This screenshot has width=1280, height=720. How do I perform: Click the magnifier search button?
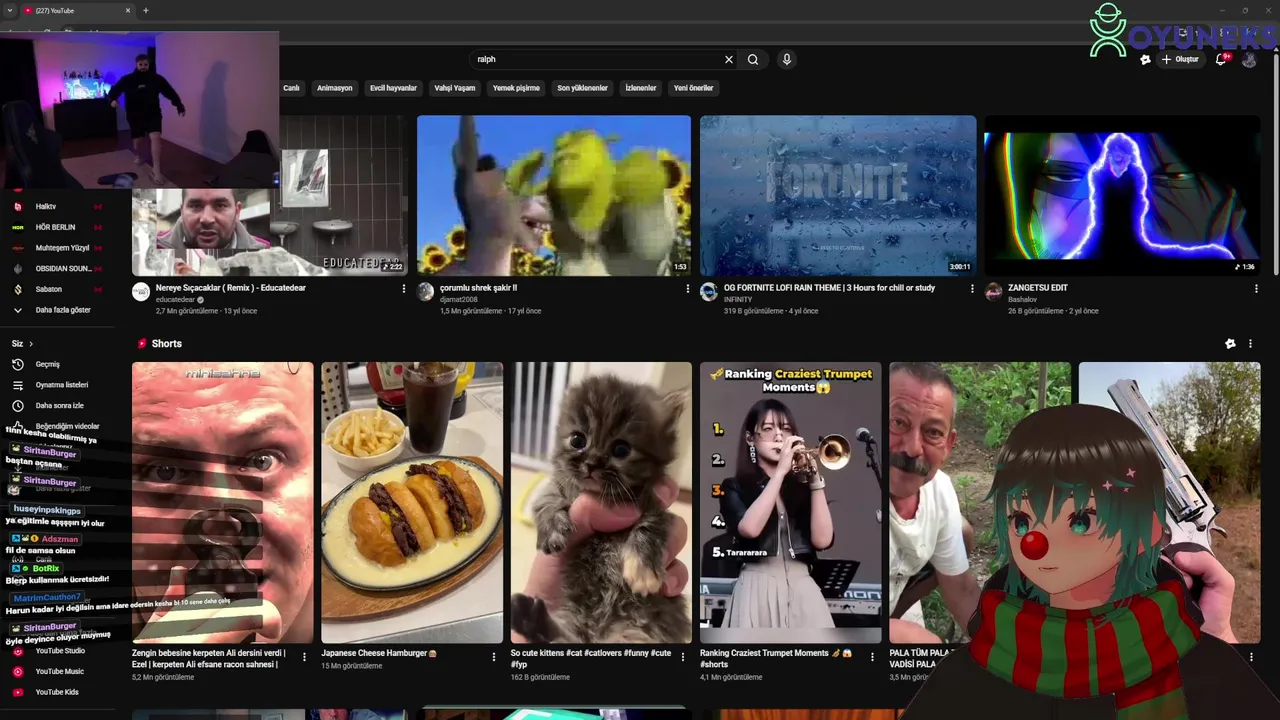point(753,60)
